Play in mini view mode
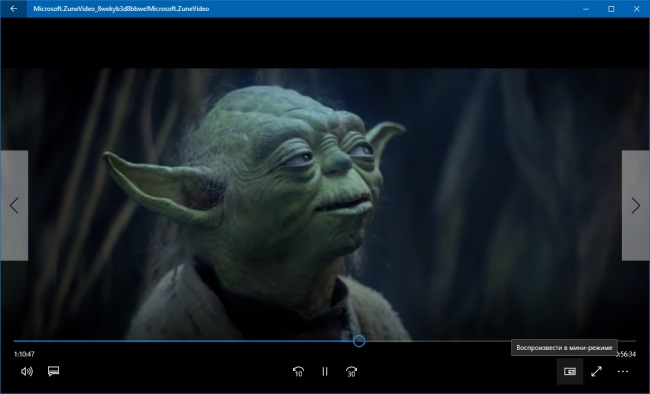 [570, 372]
